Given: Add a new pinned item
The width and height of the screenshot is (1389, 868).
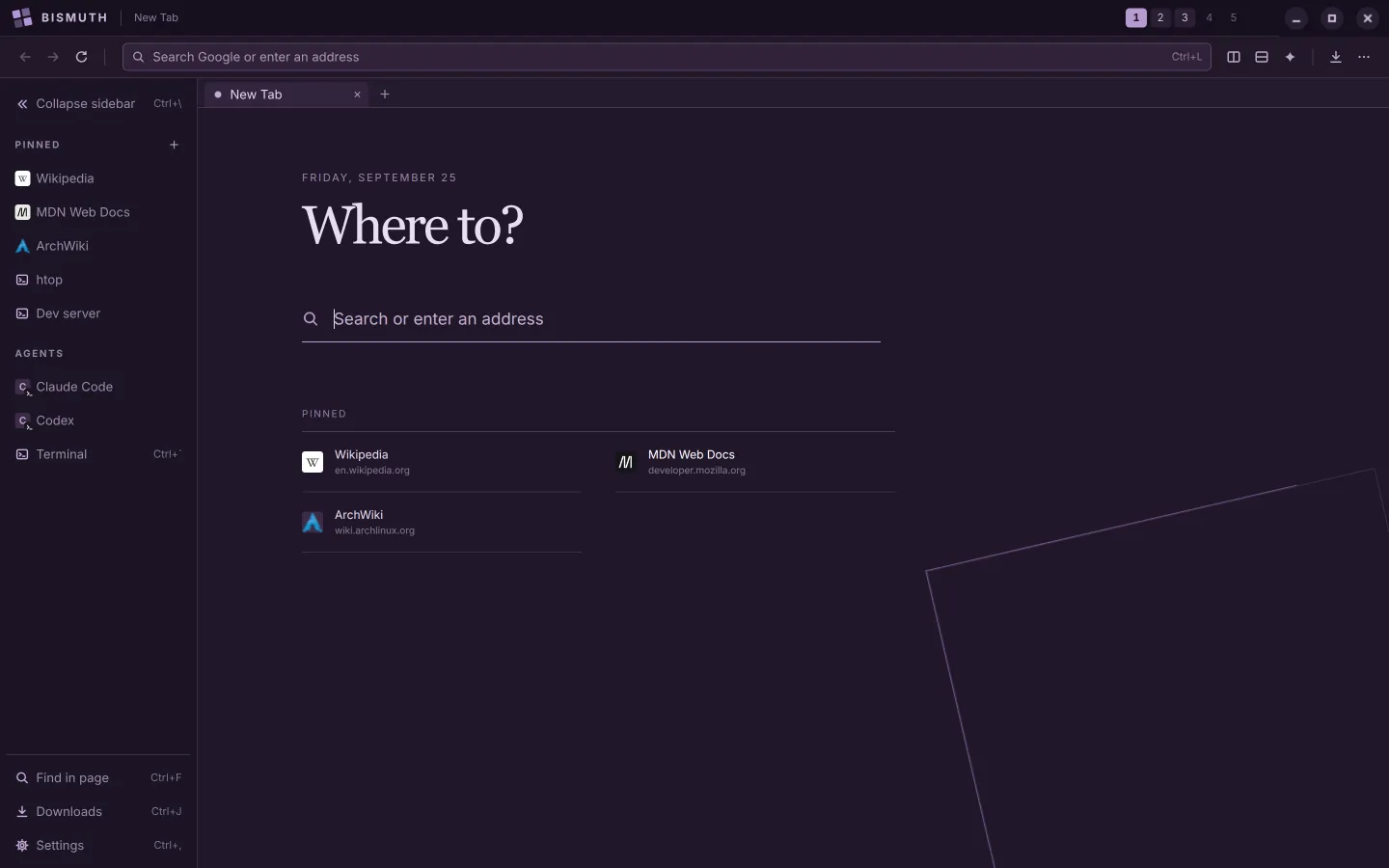Looking at the screenshot, I should coord(175,145).
